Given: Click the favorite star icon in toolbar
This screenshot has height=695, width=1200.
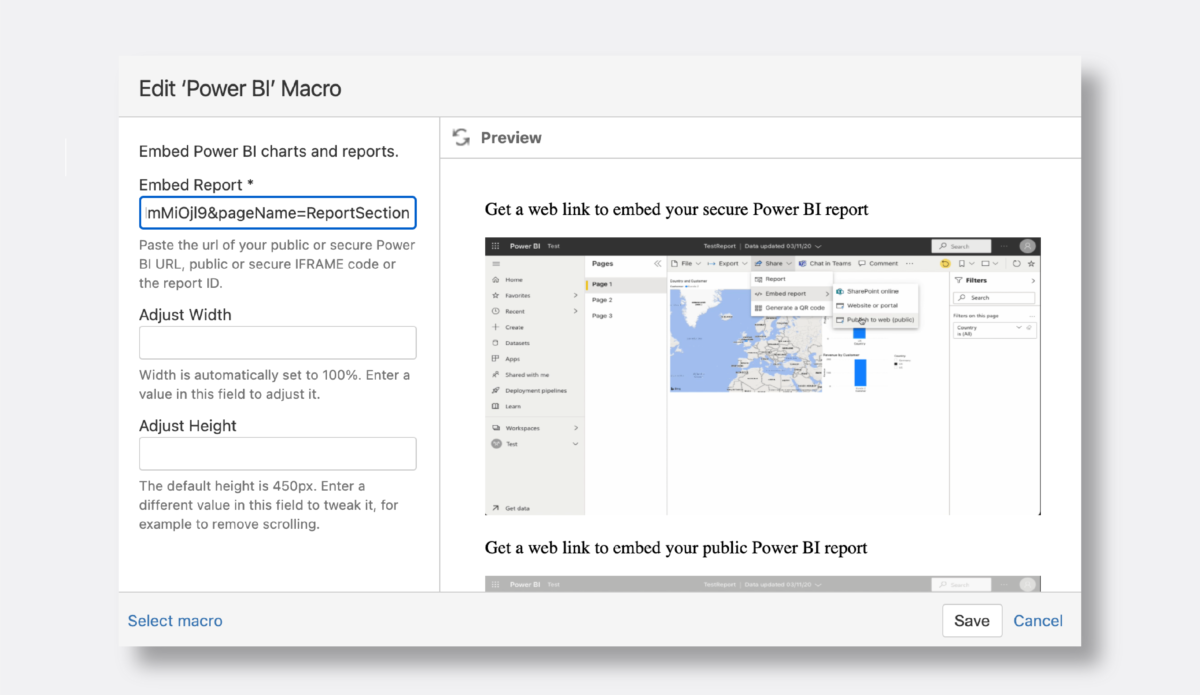Looking at the screenshot, I should click(x=1031, y=264).
